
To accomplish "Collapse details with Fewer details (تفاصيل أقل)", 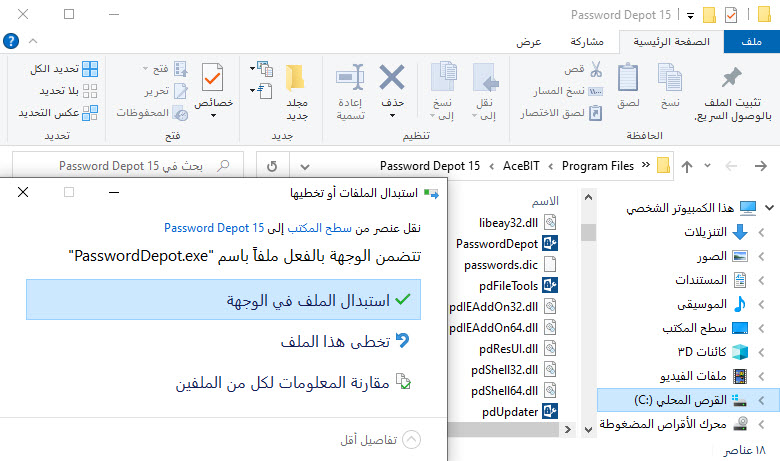I will tap(381, 440).
